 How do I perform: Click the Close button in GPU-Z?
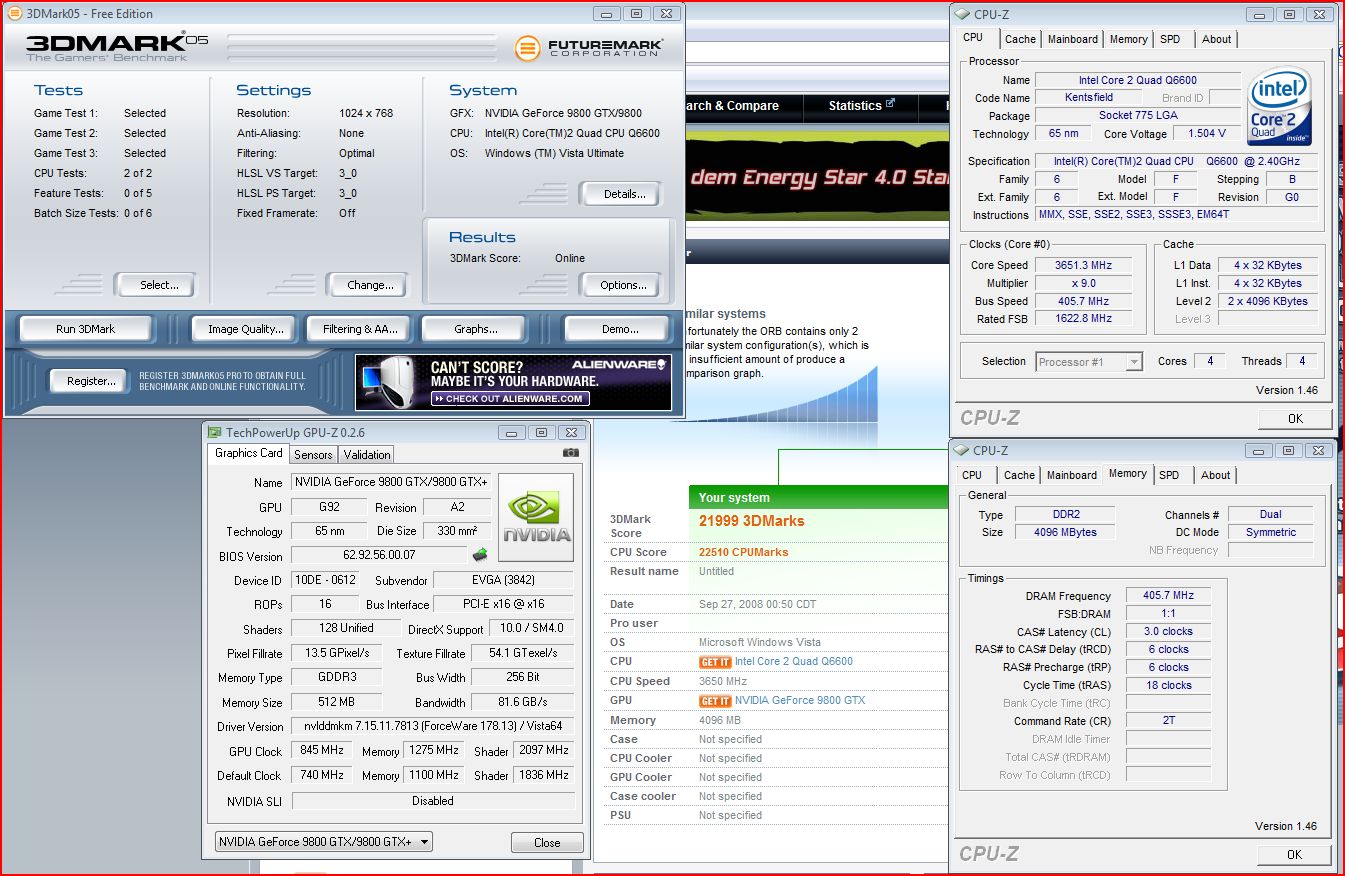(547, 843)
